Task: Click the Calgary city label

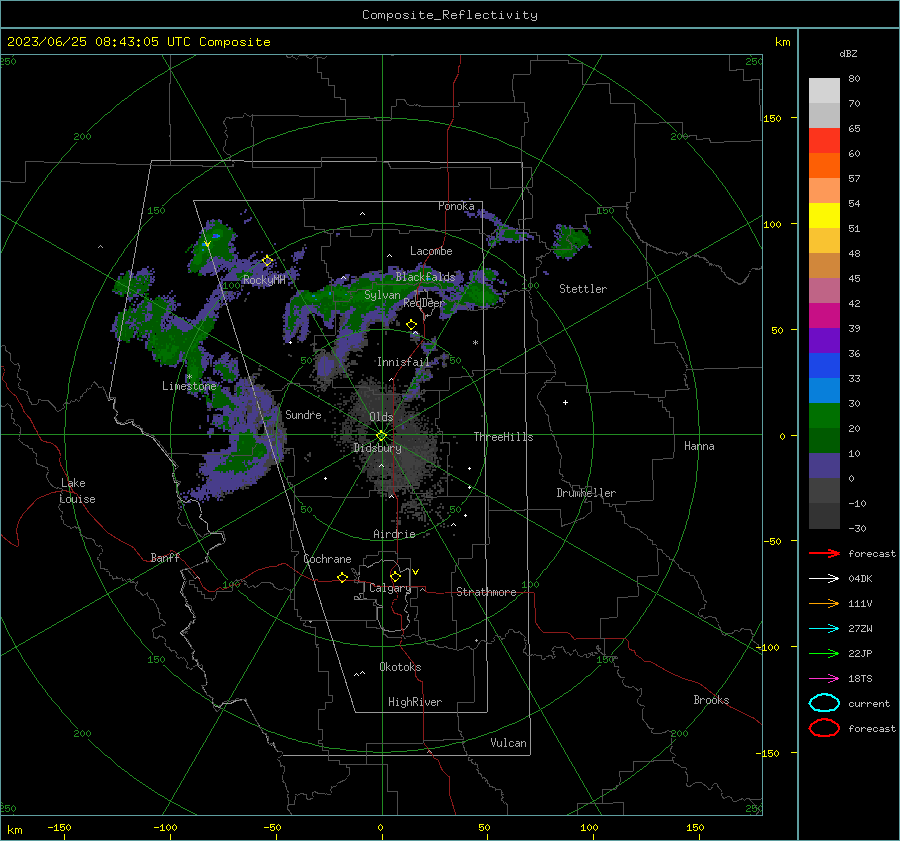Action: coord(390,588)
